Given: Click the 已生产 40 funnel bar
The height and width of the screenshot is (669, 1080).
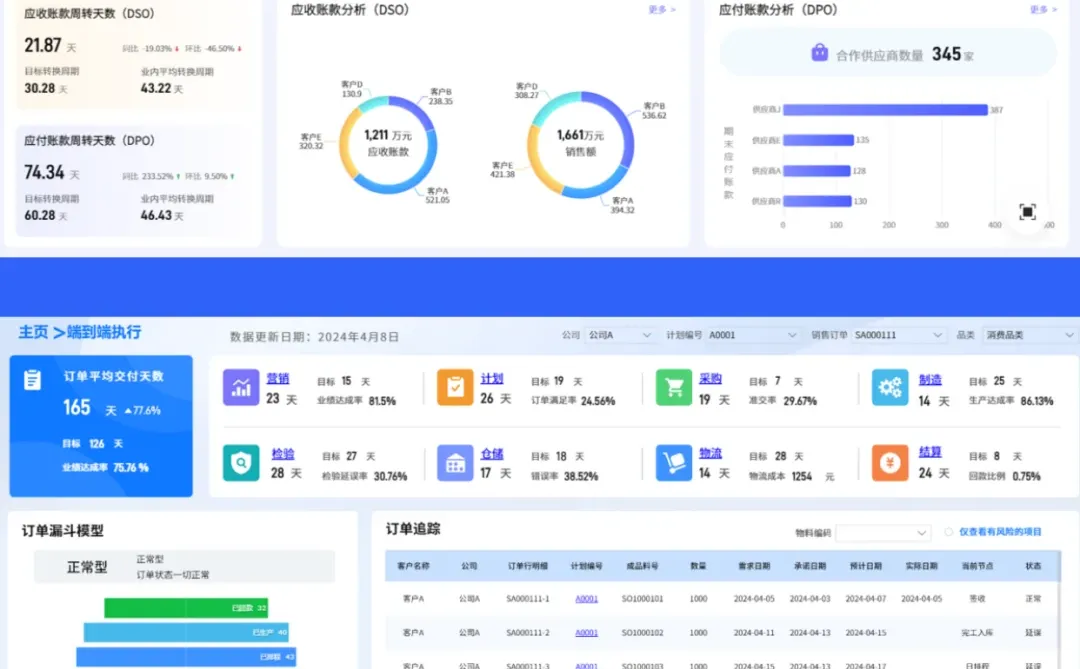Looking at the screenshot, I should pos(186,632).
